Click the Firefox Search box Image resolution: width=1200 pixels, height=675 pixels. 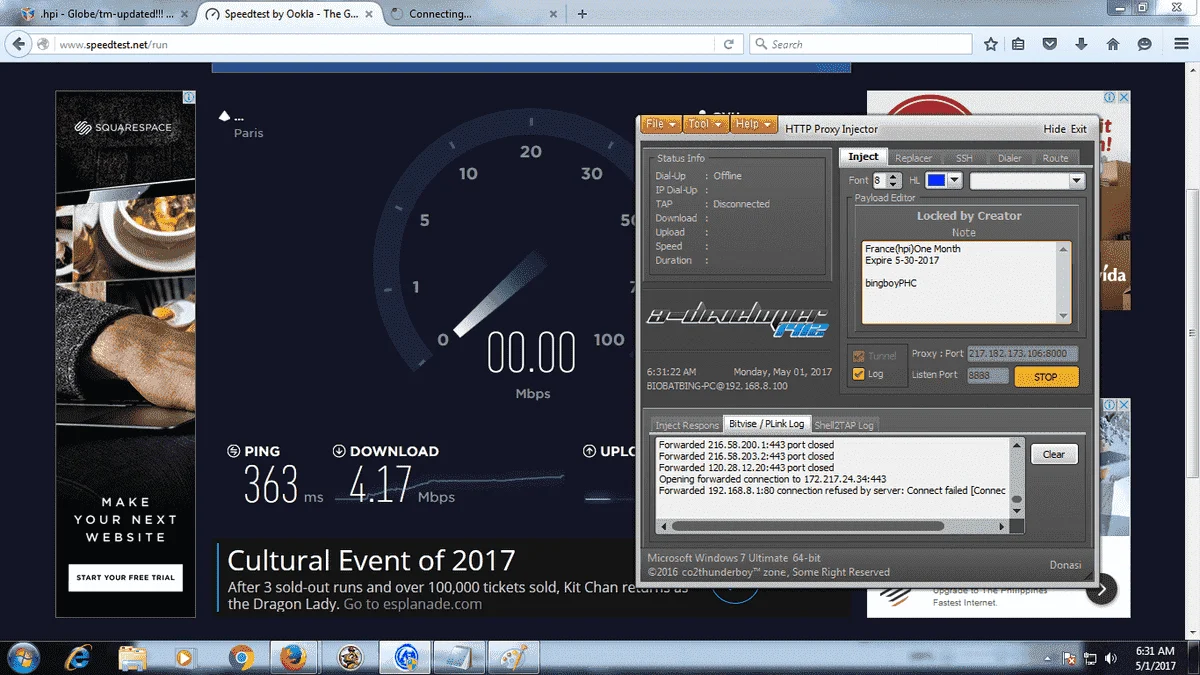(859, 44)
